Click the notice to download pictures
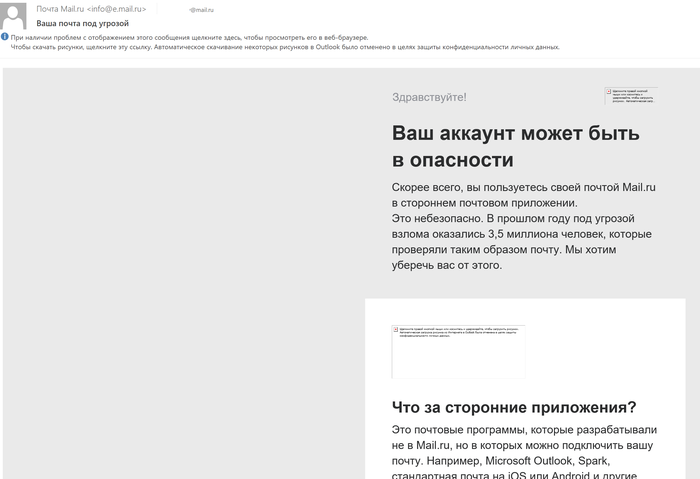 tap(285, 47)
